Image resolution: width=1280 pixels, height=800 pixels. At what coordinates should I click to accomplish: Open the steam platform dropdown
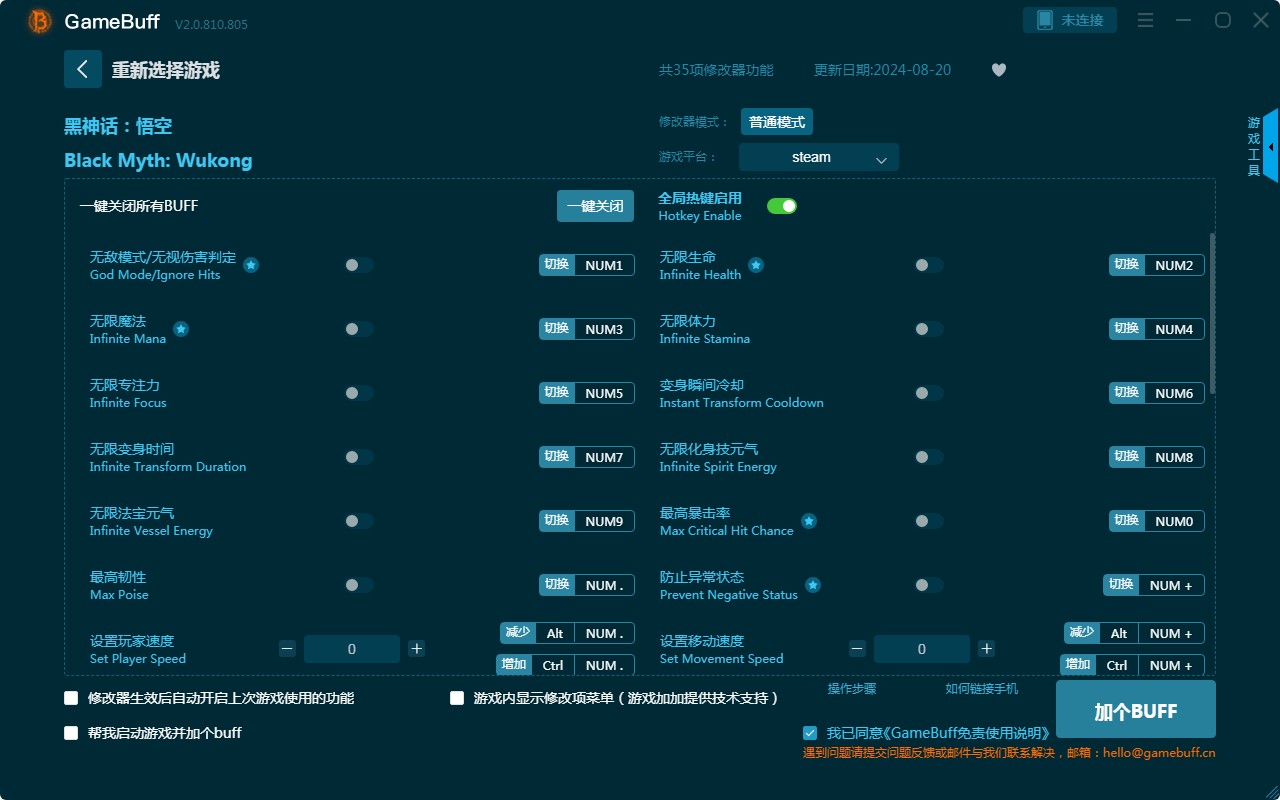[819, 157]
